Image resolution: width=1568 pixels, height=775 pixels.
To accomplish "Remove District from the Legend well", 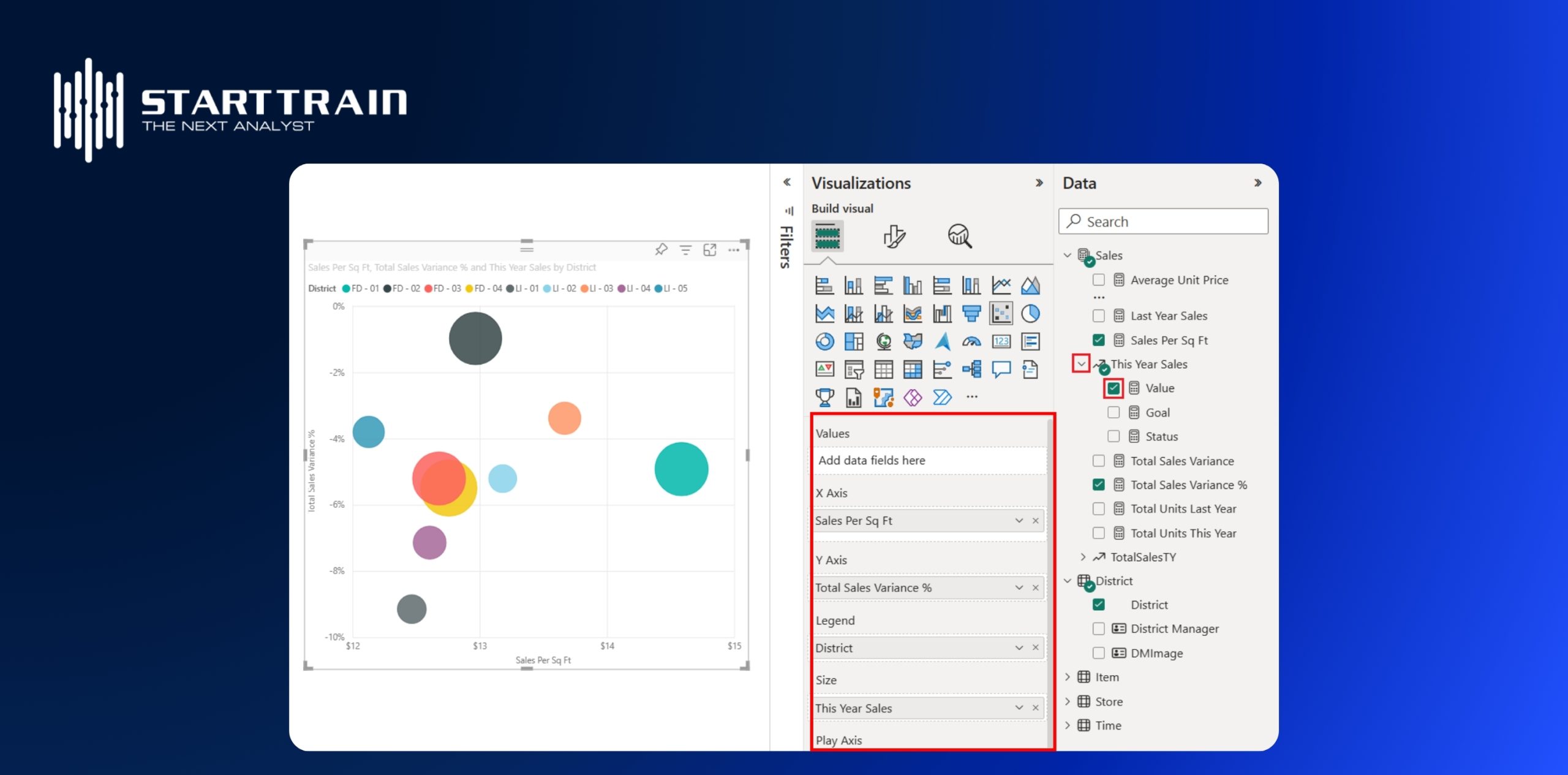I will (1035, 647).
